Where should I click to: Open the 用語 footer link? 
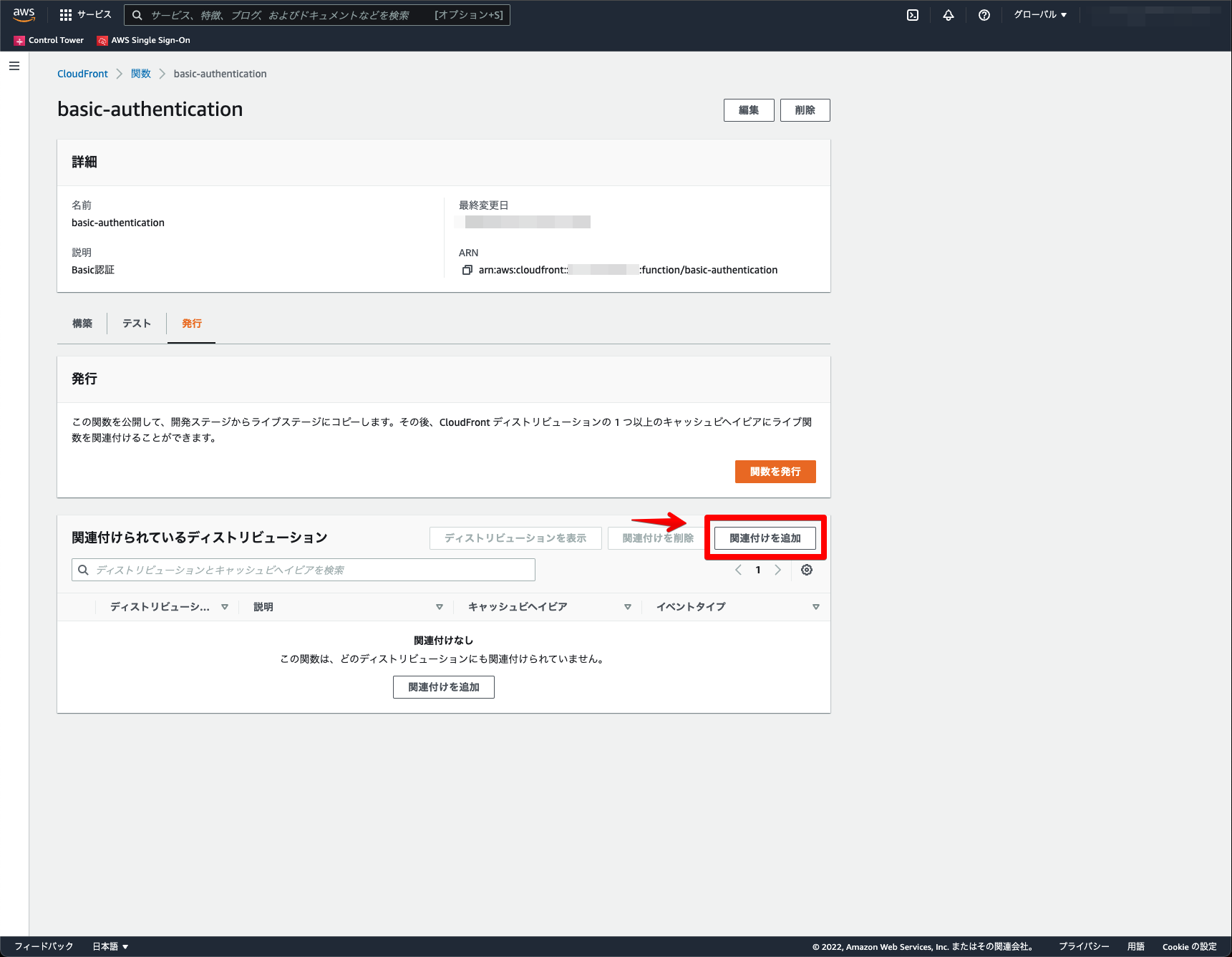coord(1136,946)
